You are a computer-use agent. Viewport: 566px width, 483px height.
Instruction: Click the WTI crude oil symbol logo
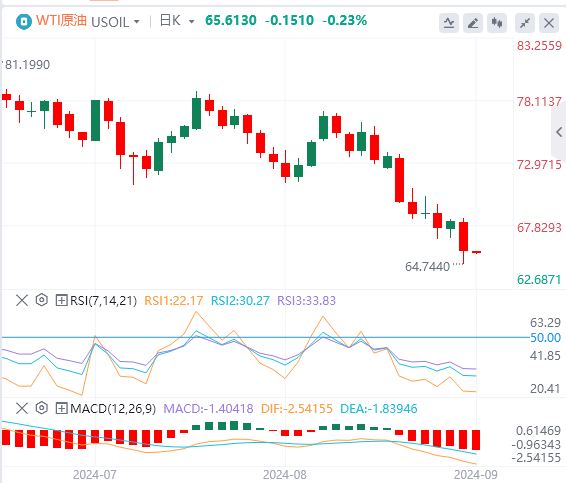tap(24, 22)
